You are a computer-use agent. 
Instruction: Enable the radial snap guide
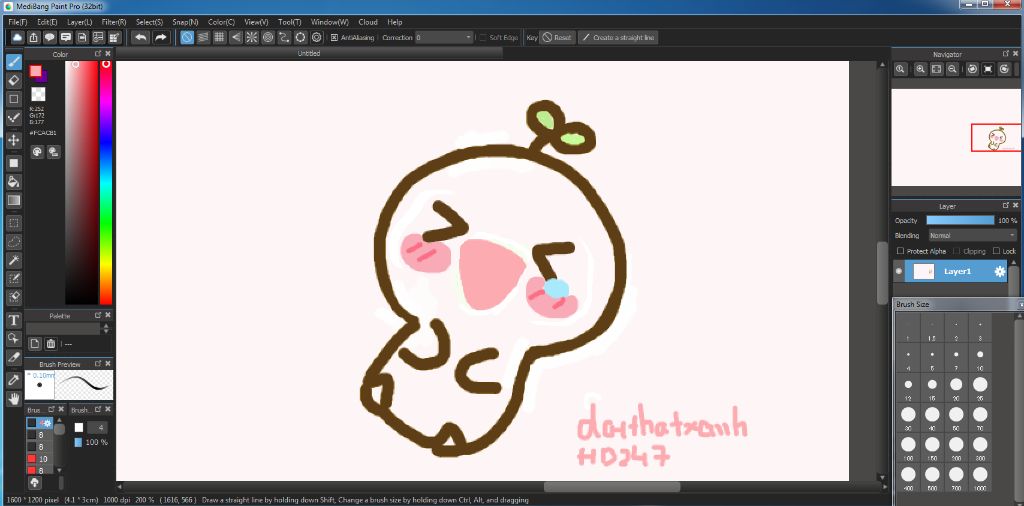point(251,37)
